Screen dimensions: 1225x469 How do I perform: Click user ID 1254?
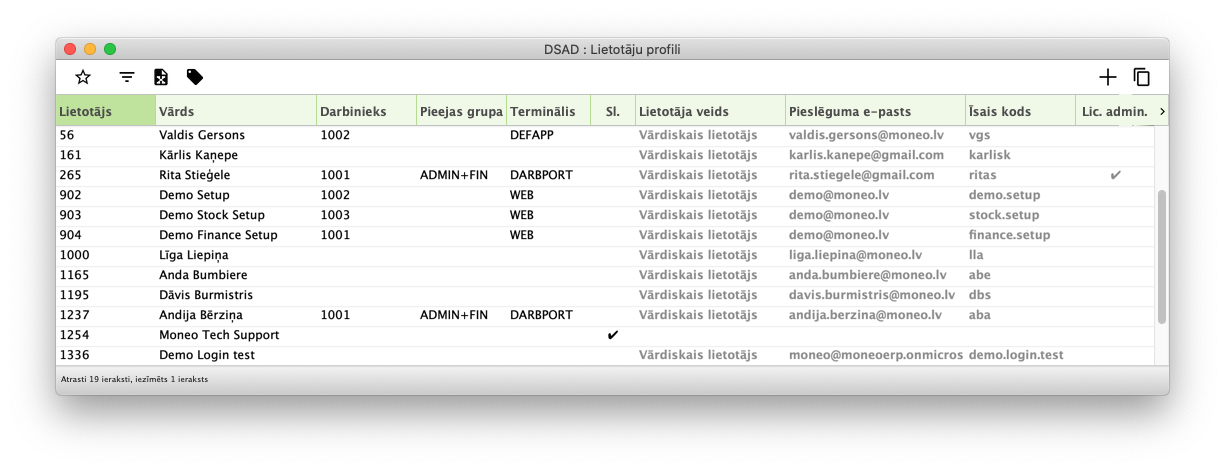pyautogui.click(x=74, y=335)
